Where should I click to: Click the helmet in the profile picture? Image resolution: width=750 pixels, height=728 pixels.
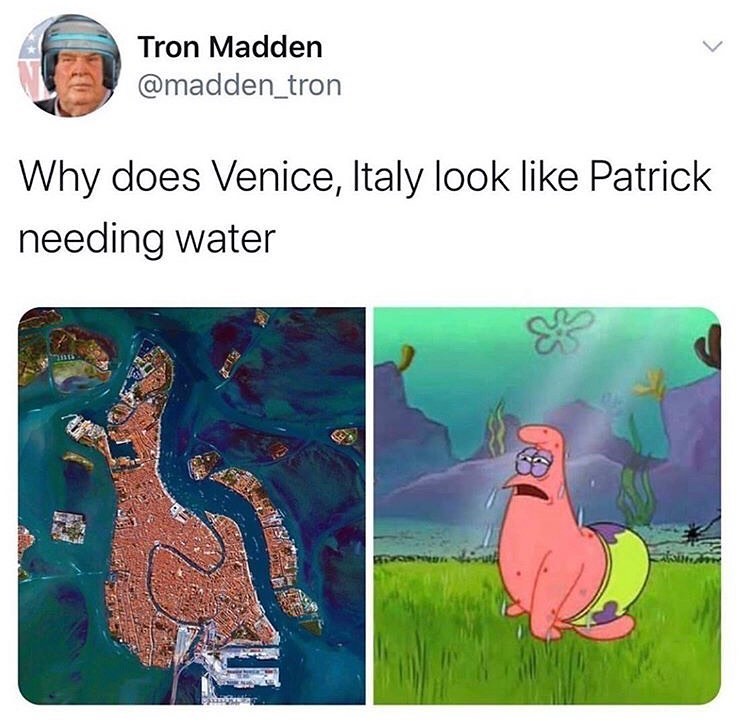click(x=80, y=49)
